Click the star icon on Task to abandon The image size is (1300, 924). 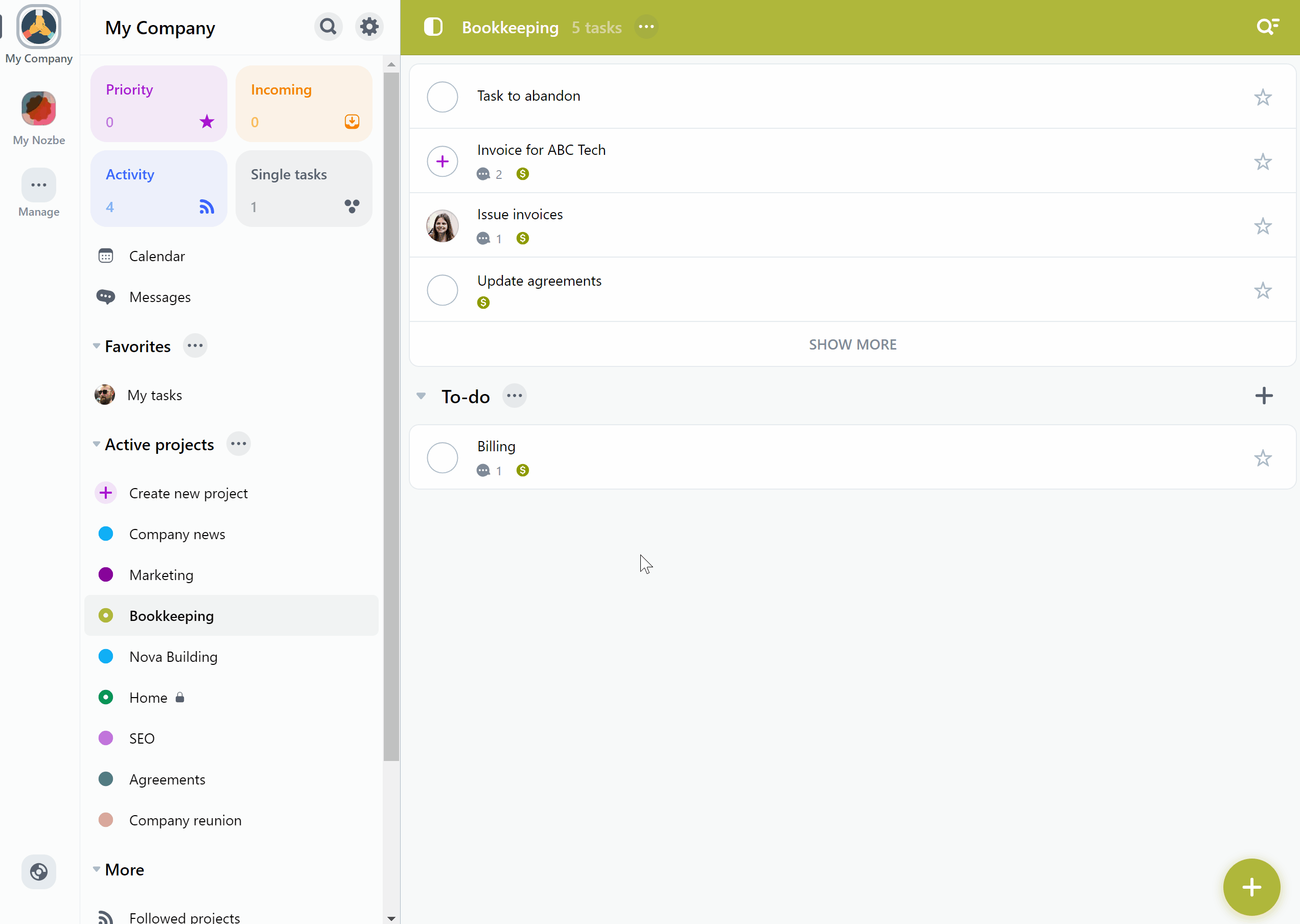(1263, 97)
